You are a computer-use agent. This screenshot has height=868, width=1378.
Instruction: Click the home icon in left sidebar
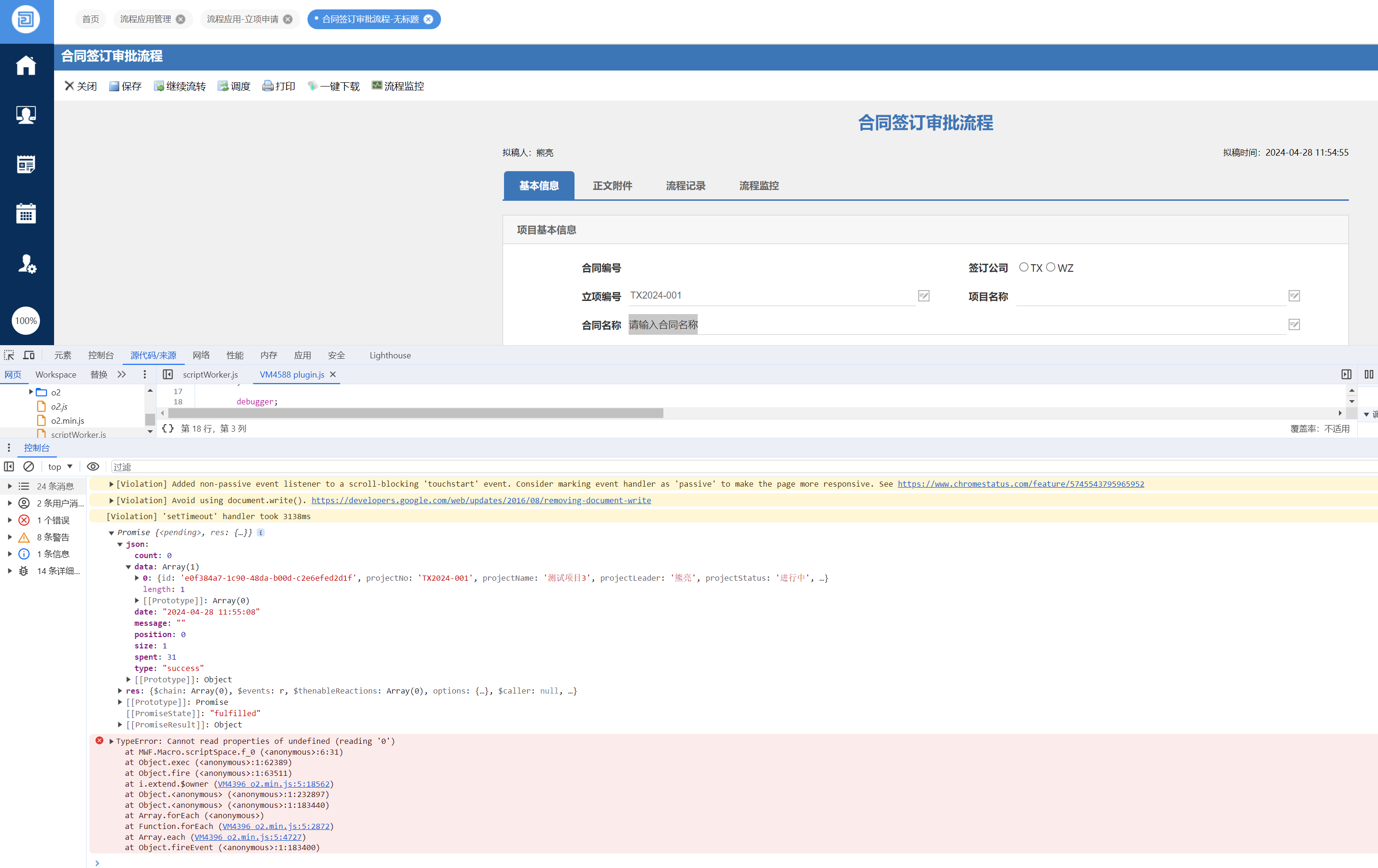(x=26, y=65)
